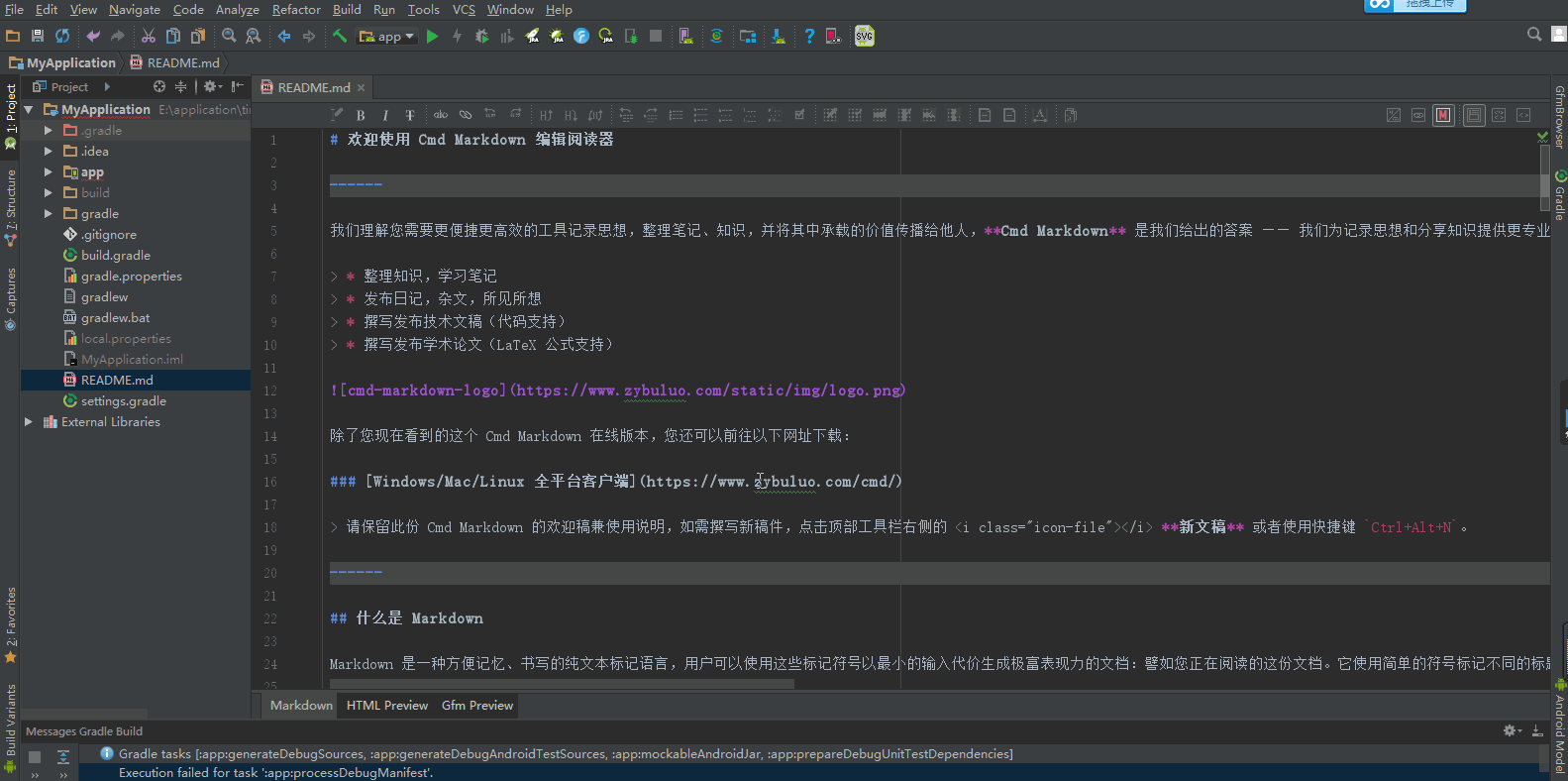This screenshot has width=1568, height=781.
Task: Navigate back with the blue left arrow
Action: [284, 36]
